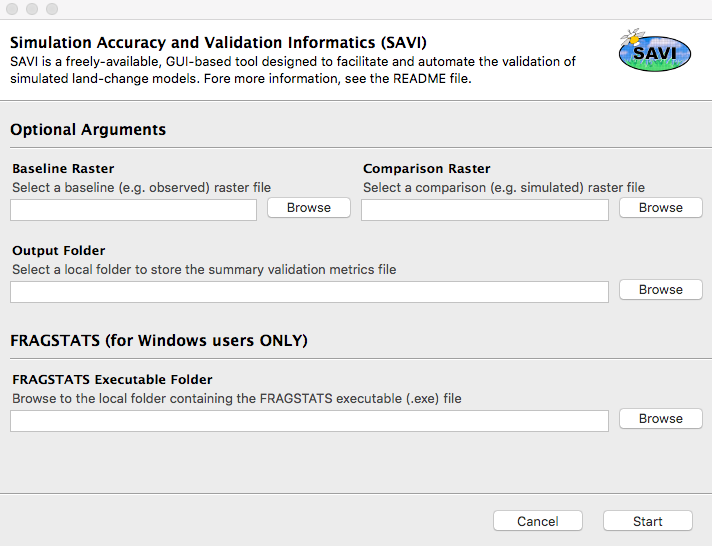Focus the Output Folder path field
This screenshot has height=546, width=712.
309,292
